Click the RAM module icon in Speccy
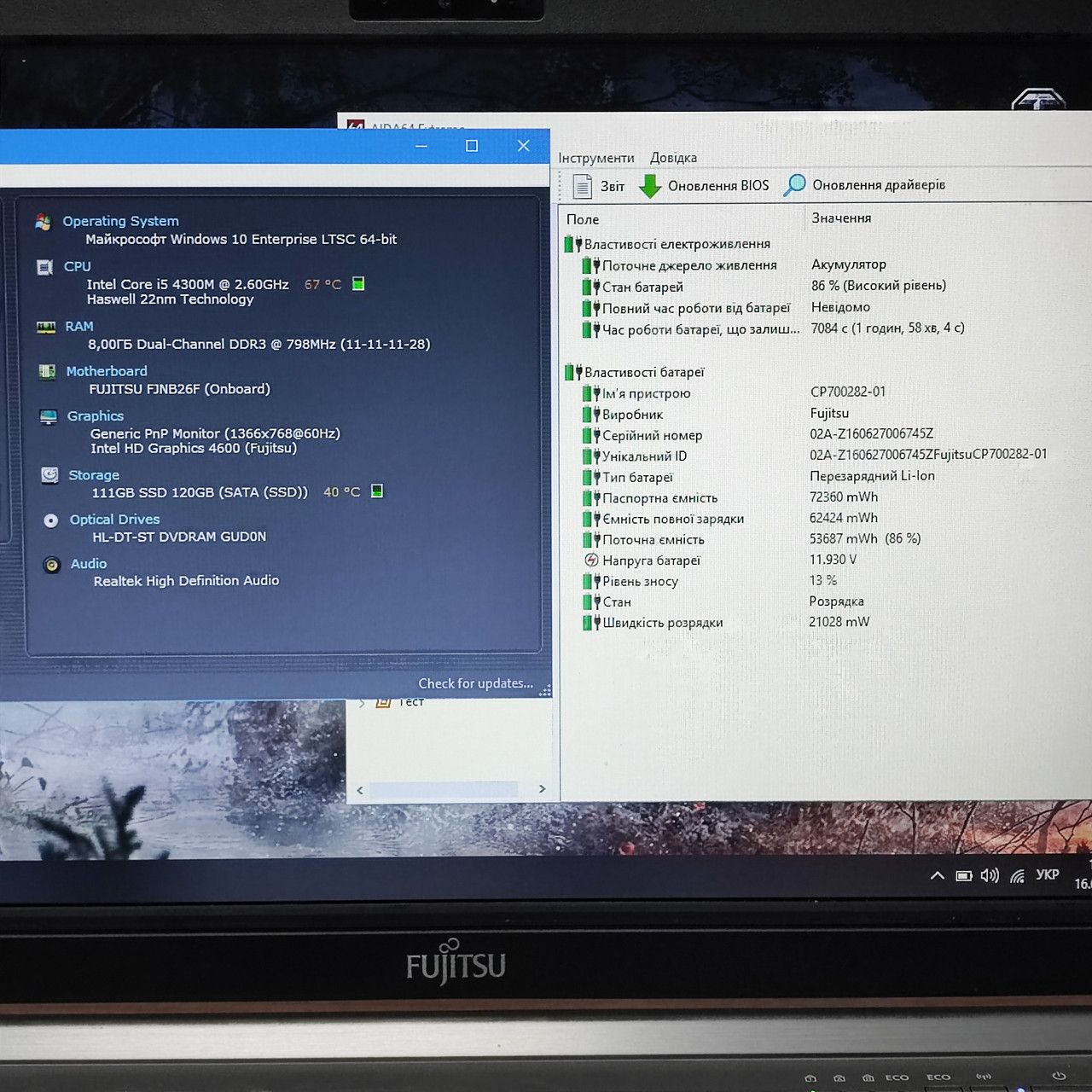Screen dimensions: 1092x1092 [46, 327]
